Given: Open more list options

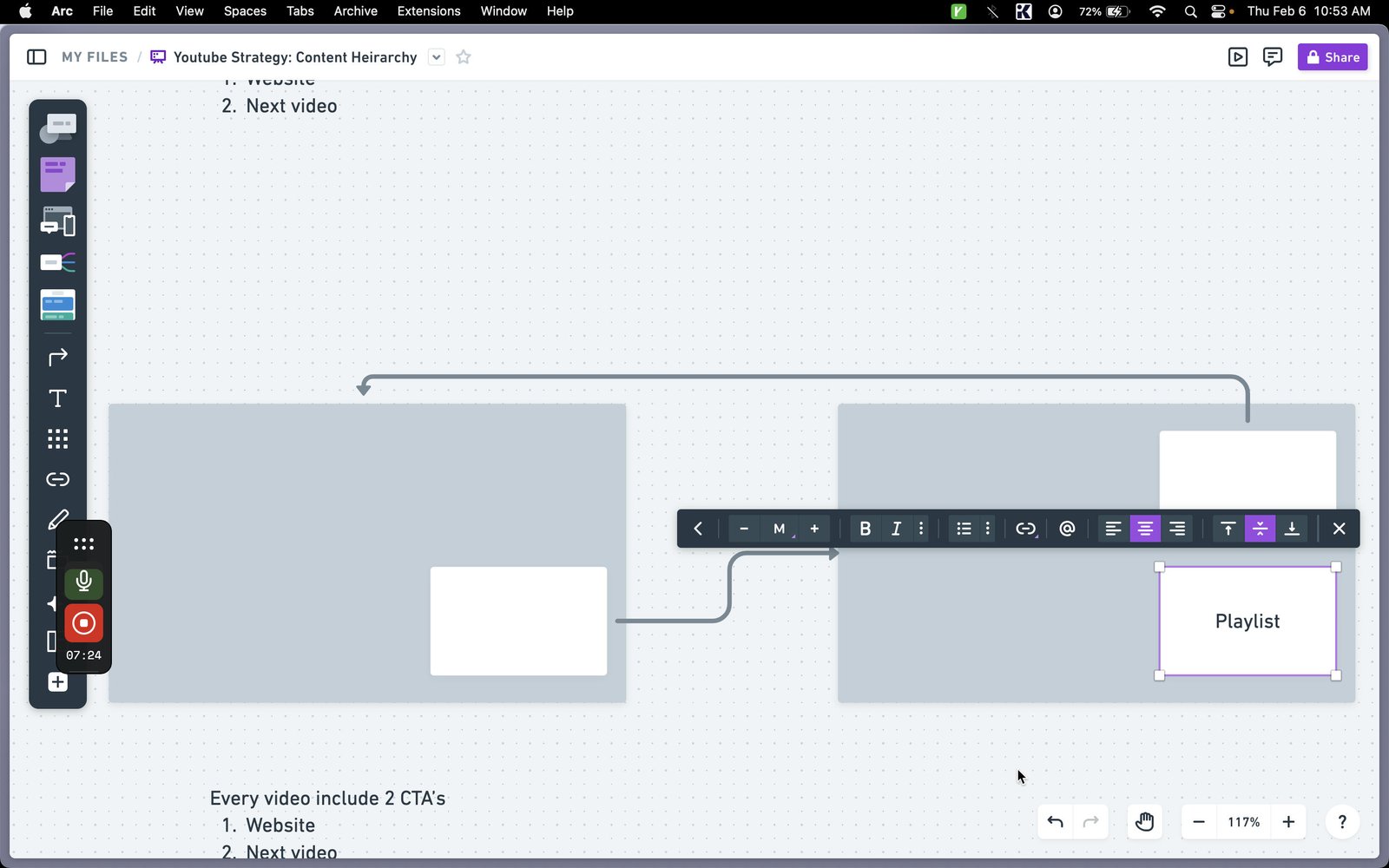Looking at the screenshot, I should point(987,529).
